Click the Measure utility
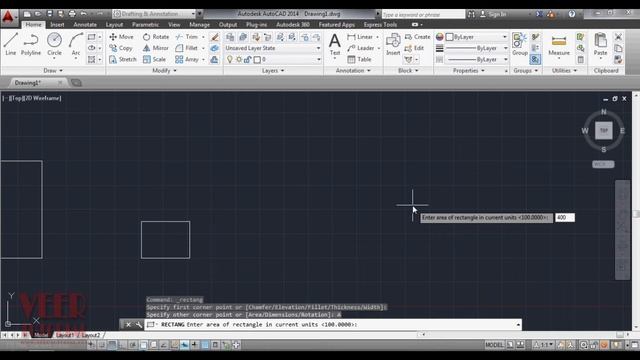 (x=559, y=44)
